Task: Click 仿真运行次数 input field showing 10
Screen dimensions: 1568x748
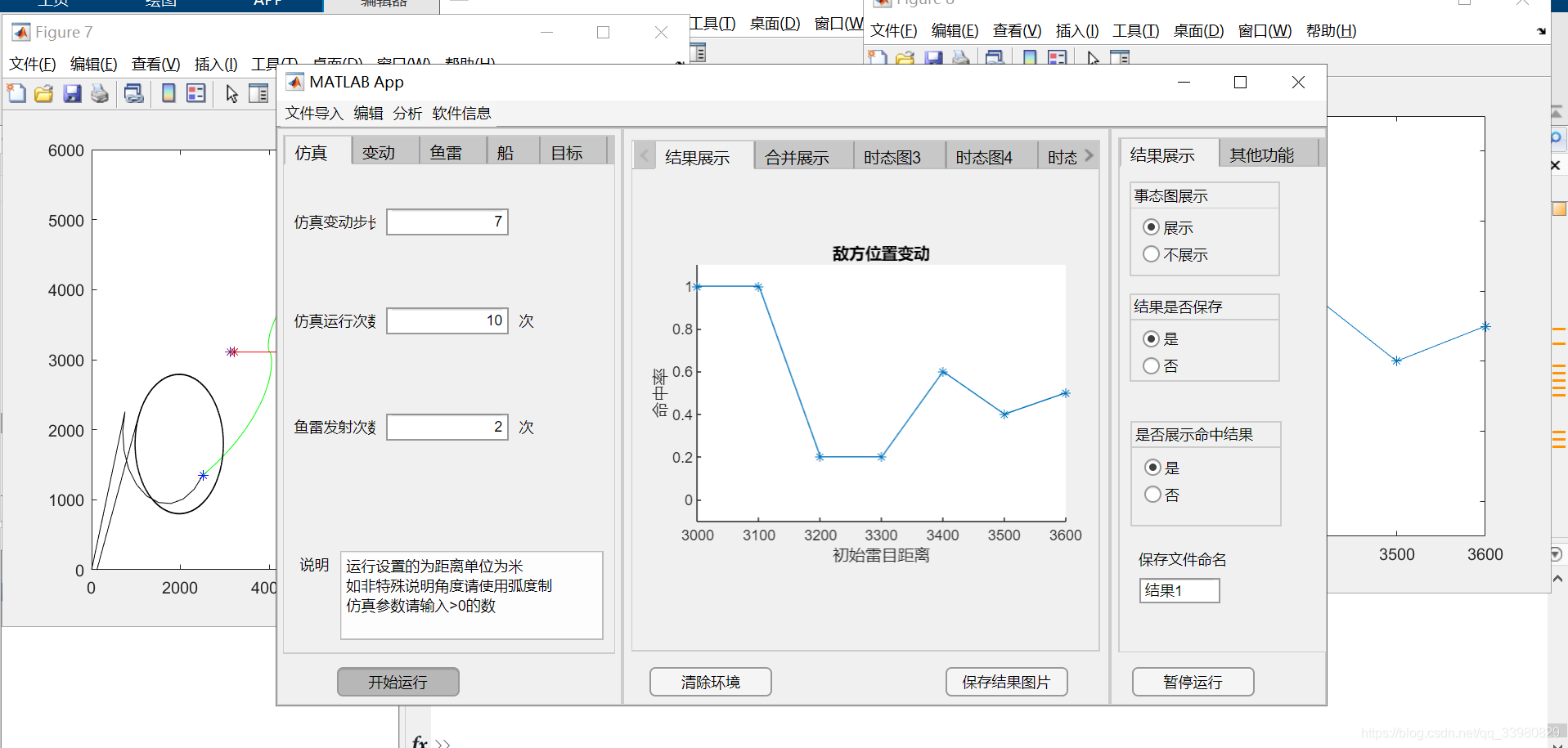Action: 447,320
